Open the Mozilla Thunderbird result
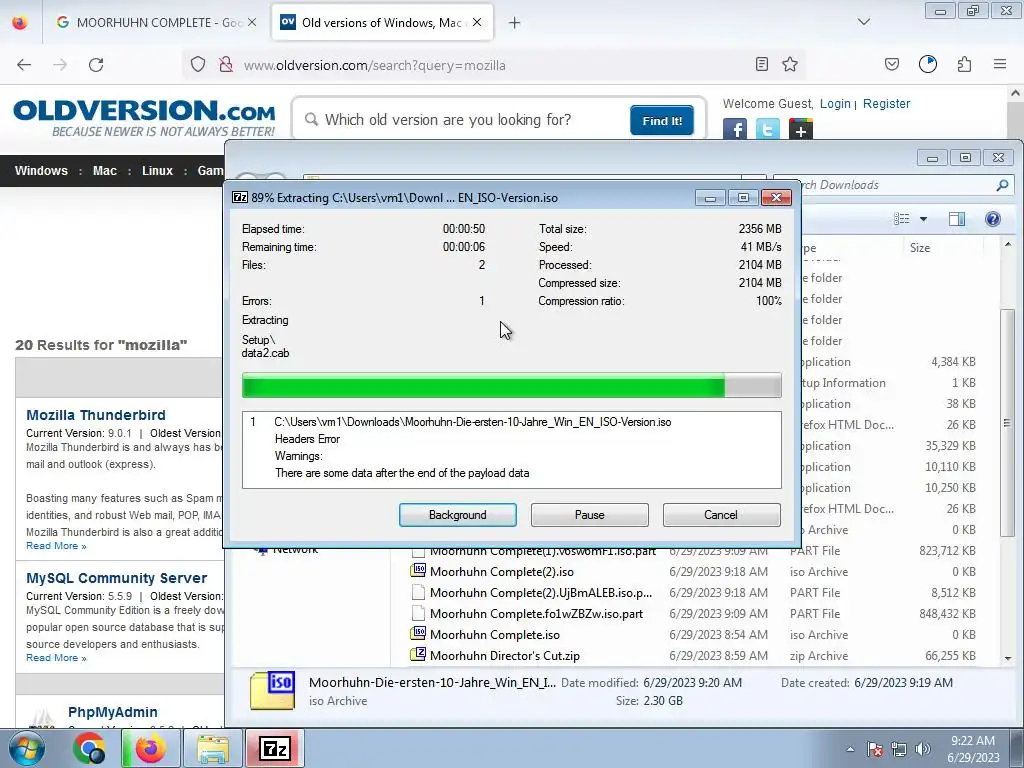This screenshot has height=768, width=1024. [96, 415]
